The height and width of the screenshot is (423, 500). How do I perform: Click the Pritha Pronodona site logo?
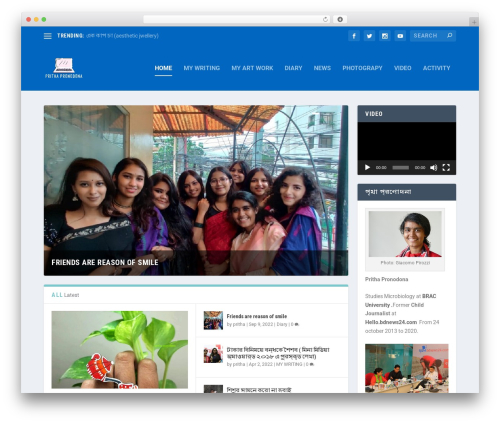(x=64, y=68)
